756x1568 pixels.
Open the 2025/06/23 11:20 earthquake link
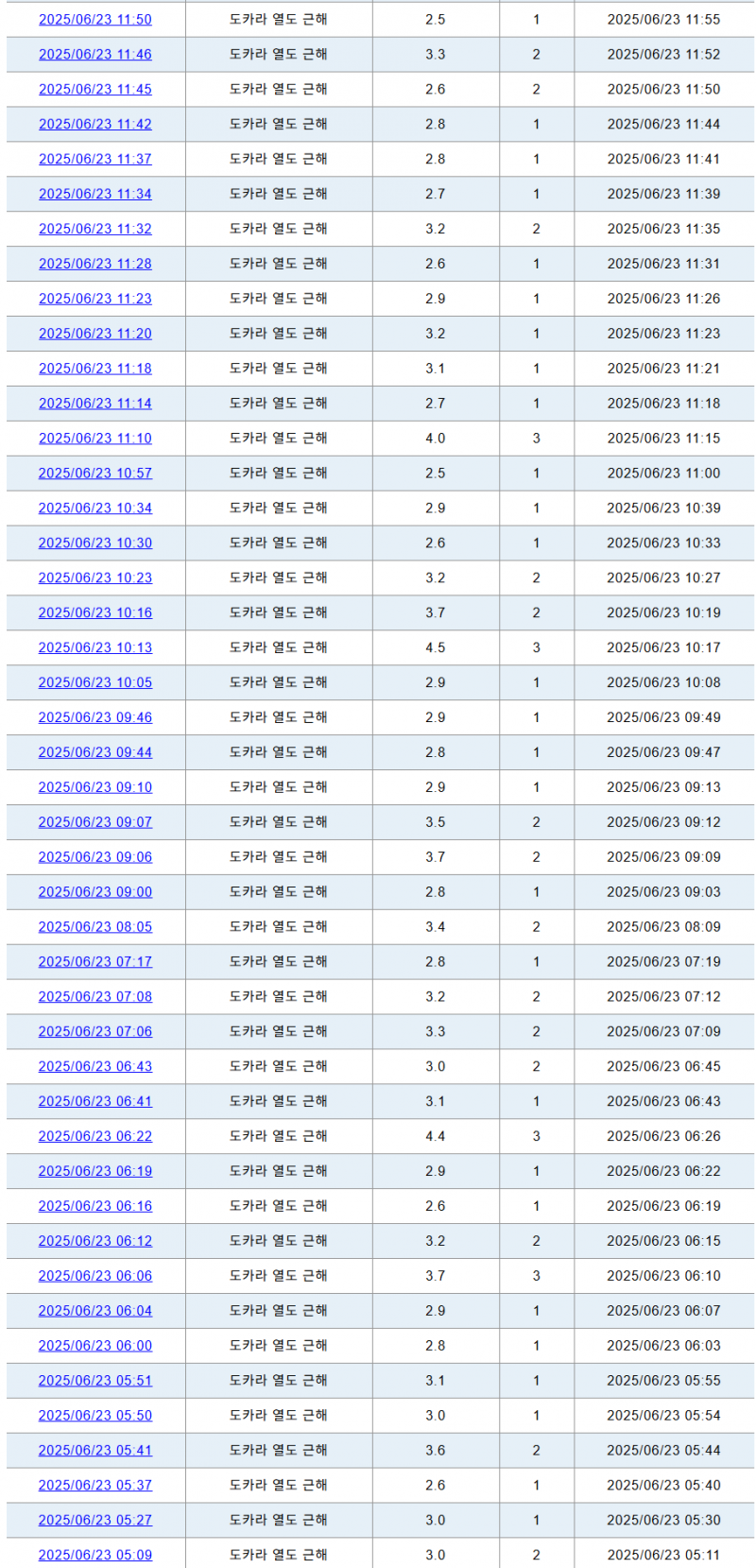click(95, 335)
